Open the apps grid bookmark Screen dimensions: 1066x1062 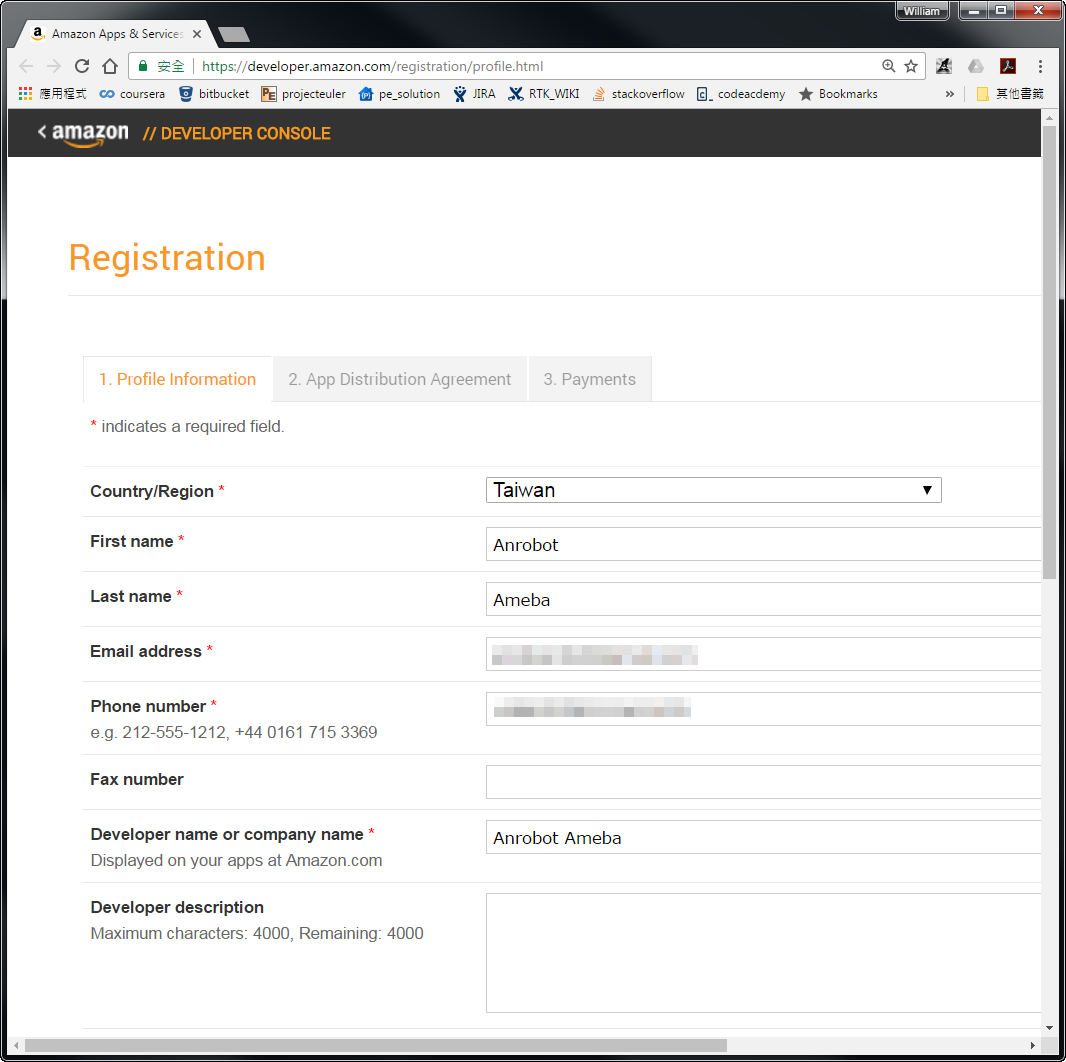53,94
